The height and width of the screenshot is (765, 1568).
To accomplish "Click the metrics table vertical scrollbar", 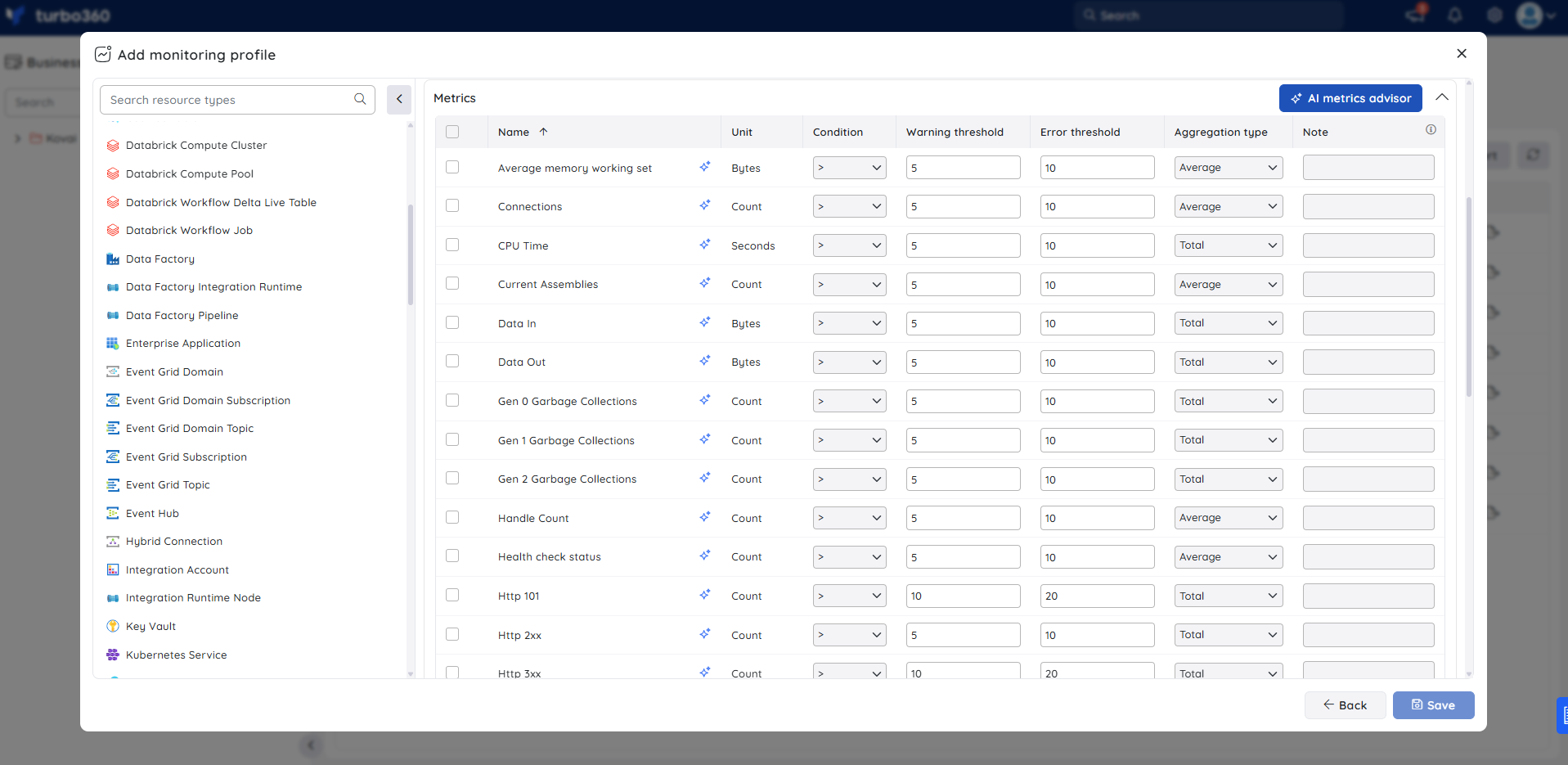I will point(1469,296).
